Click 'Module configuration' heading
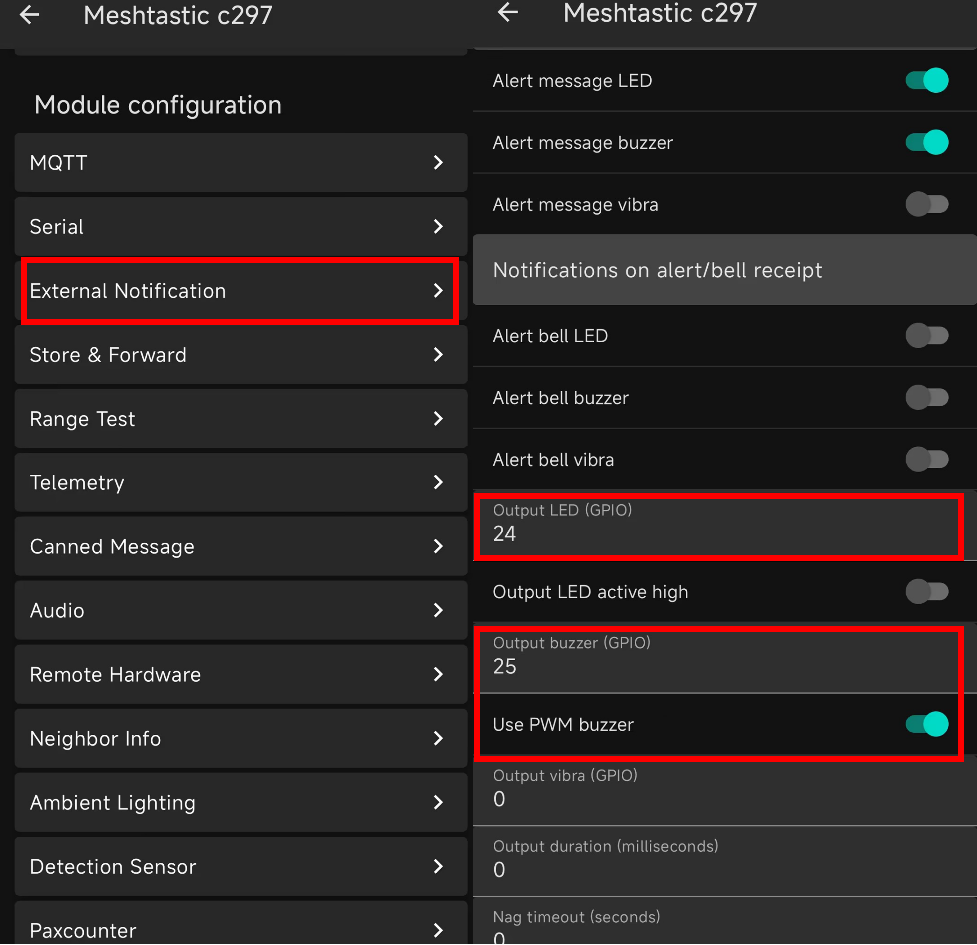The image size is (977, 945). 158,105
